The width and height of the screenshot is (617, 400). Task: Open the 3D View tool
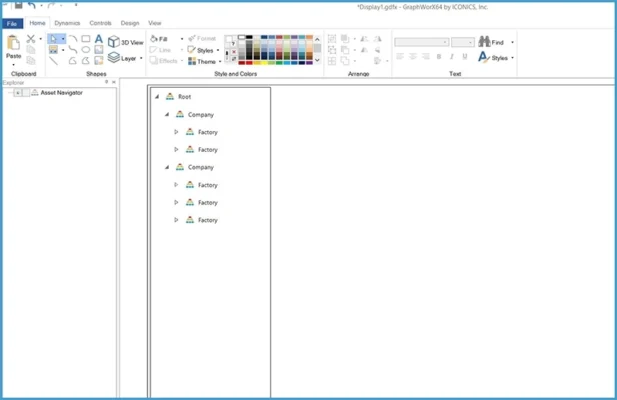point(126,42)
